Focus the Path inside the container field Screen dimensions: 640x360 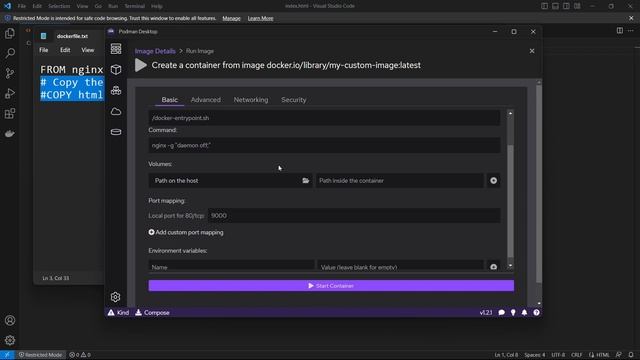[400, 180]
